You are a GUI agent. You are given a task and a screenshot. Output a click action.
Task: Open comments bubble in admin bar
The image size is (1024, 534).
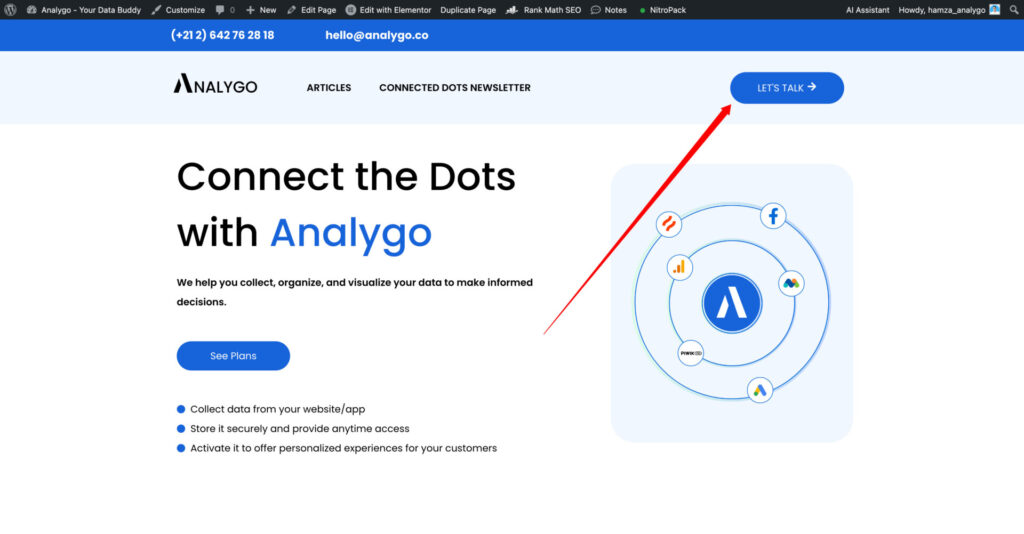(x=224, y=10)
